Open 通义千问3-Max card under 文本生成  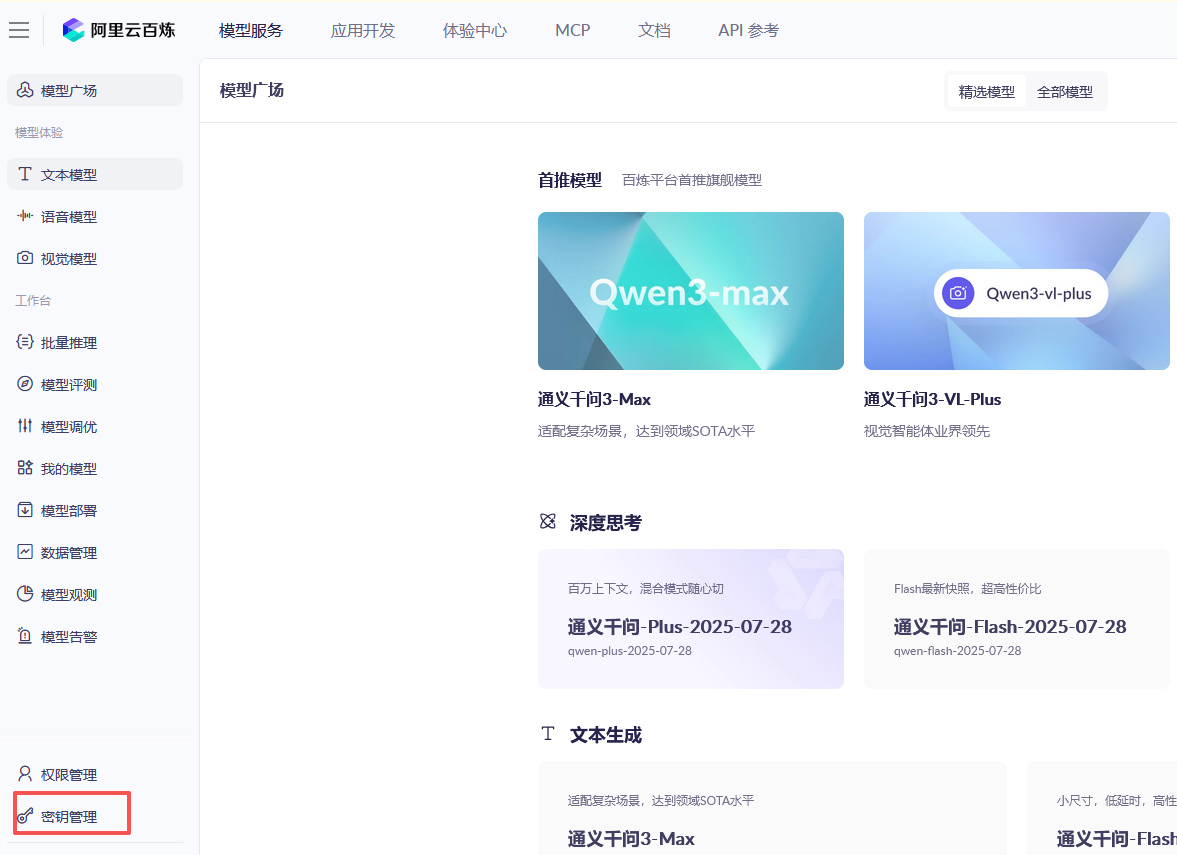click(772, 808)
